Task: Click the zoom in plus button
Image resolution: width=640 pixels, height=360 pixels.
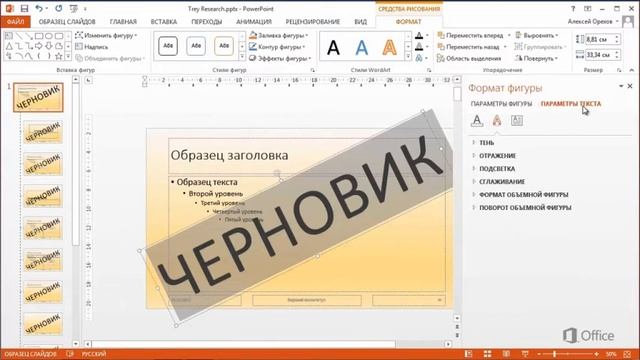Action: (597, 354)
